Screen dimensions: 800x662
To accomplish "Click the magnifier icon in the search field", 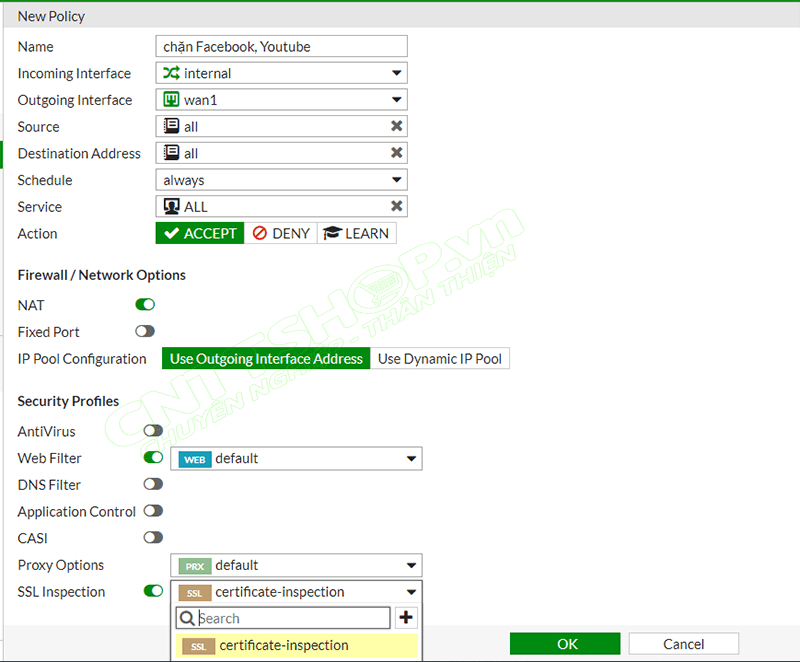I will (187, 617).
